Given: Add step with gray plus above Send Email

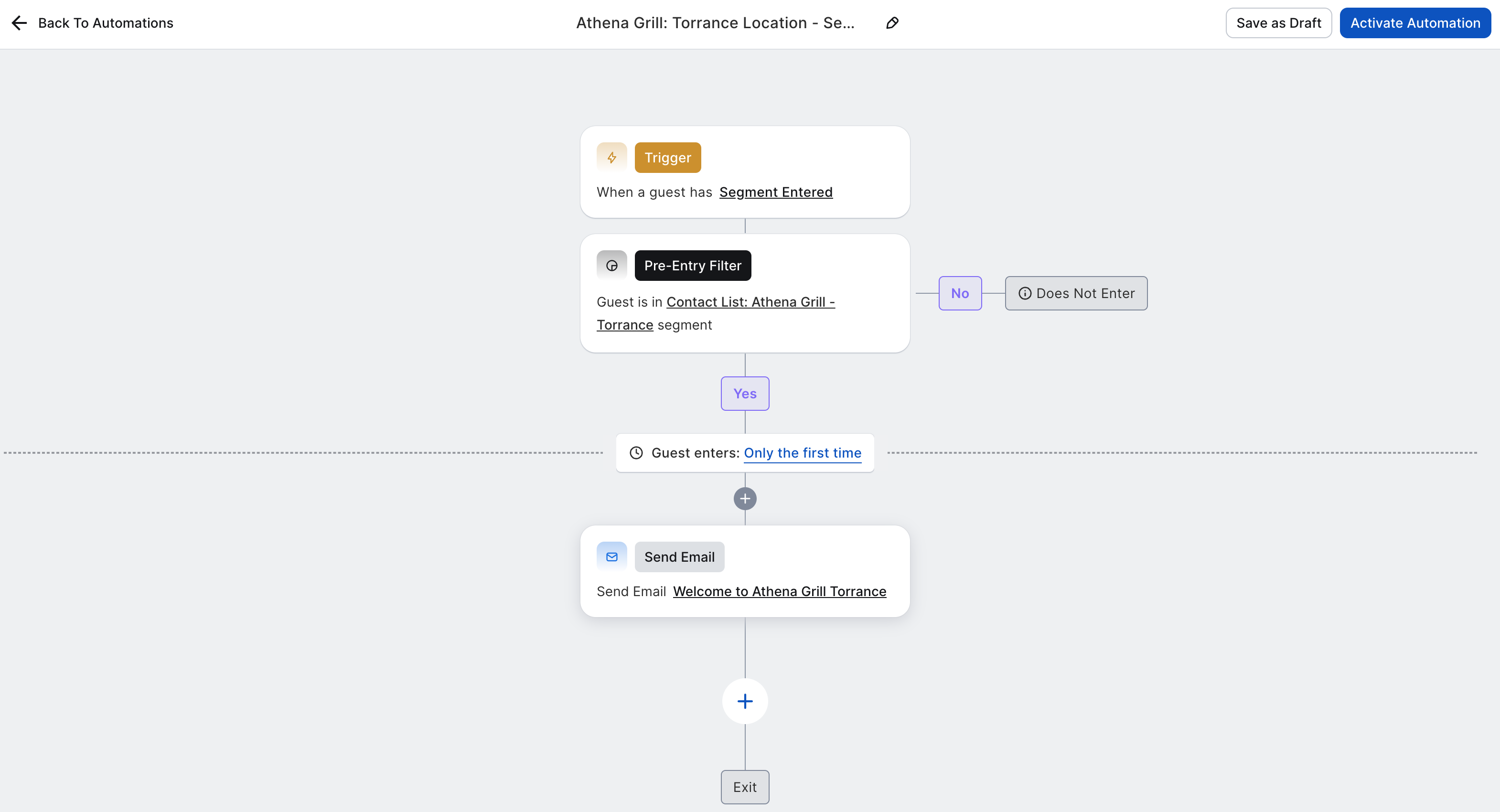Looking at the screenshot, I should 745,498.
